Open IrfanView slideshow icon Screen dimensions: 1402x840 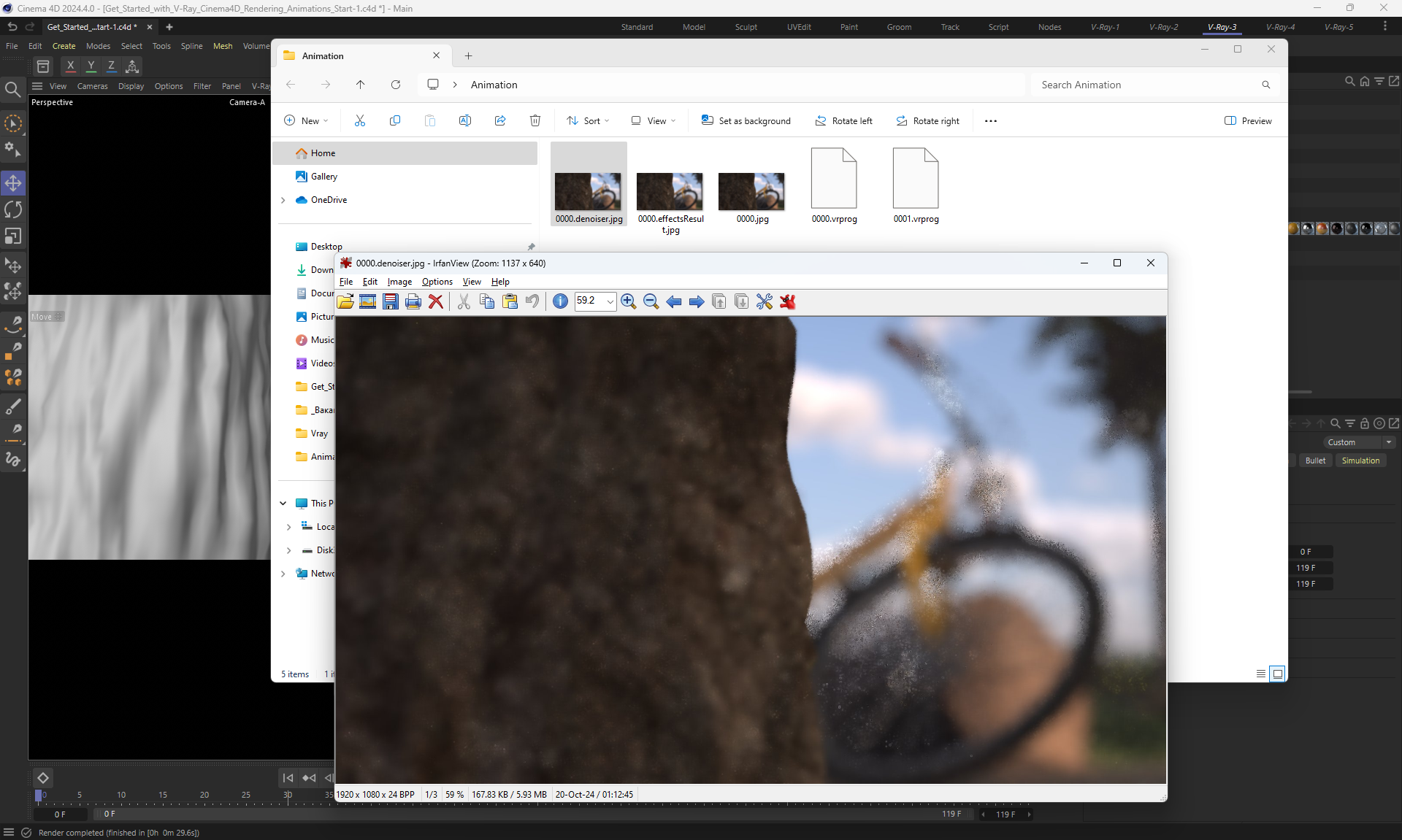(367, 301)
